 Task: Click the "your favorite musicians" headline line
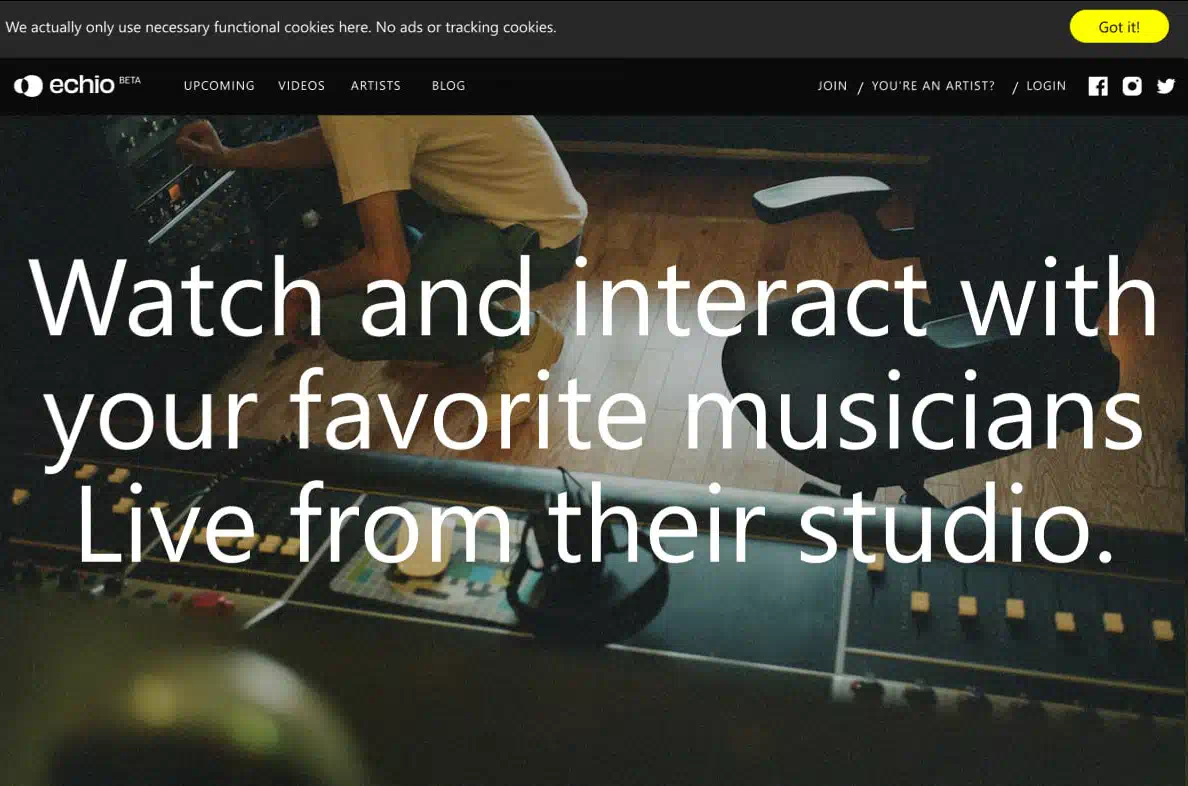(594, 410)
